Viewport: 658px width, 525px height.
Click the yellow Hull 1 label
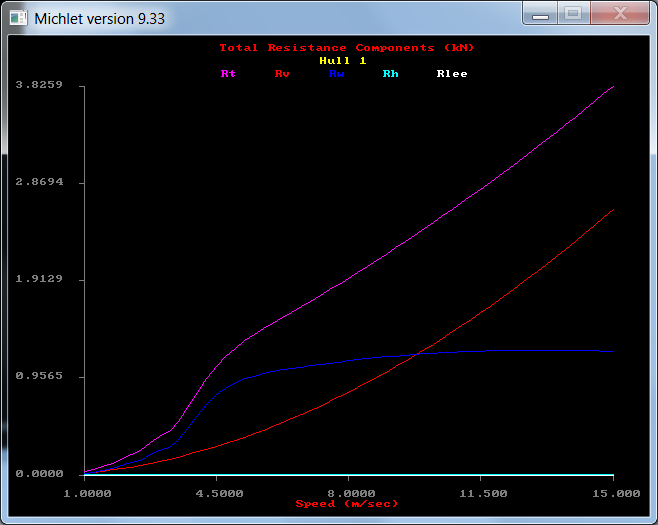pyautogui.click(x=342, y=61)
